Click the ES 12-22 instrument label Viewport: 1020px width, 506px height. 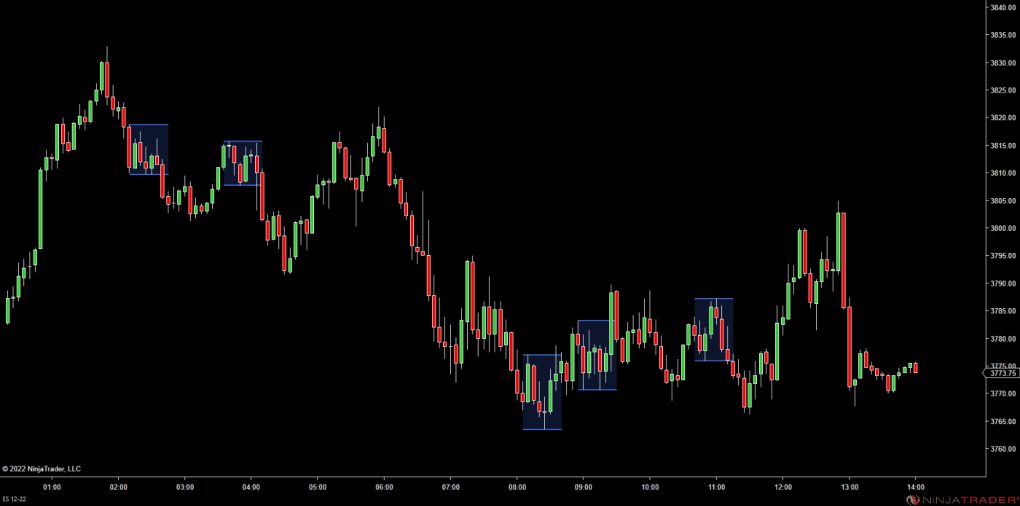coord(16,499)
